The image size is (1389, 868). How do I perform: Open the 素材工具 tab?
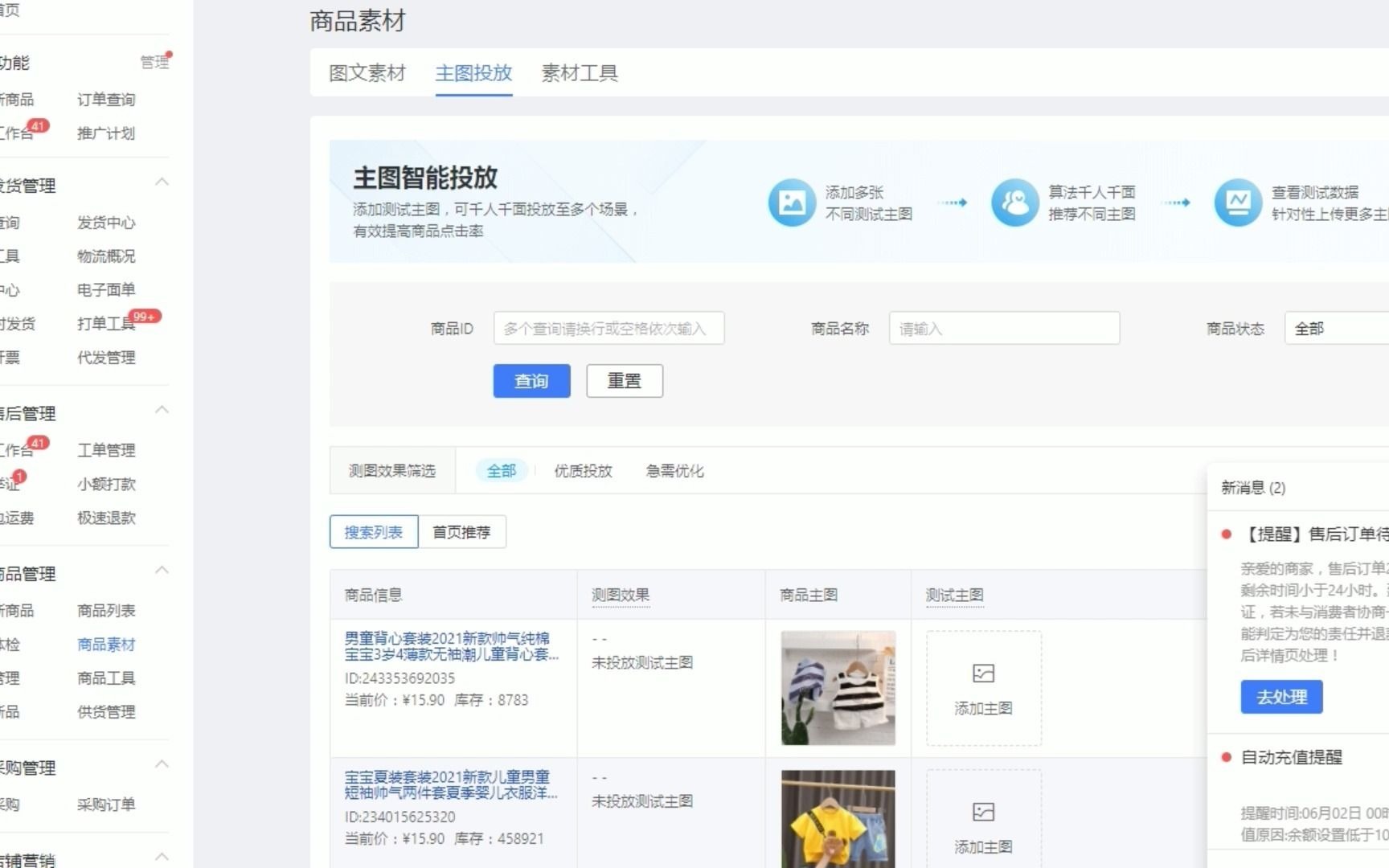(x=579, y=73)
